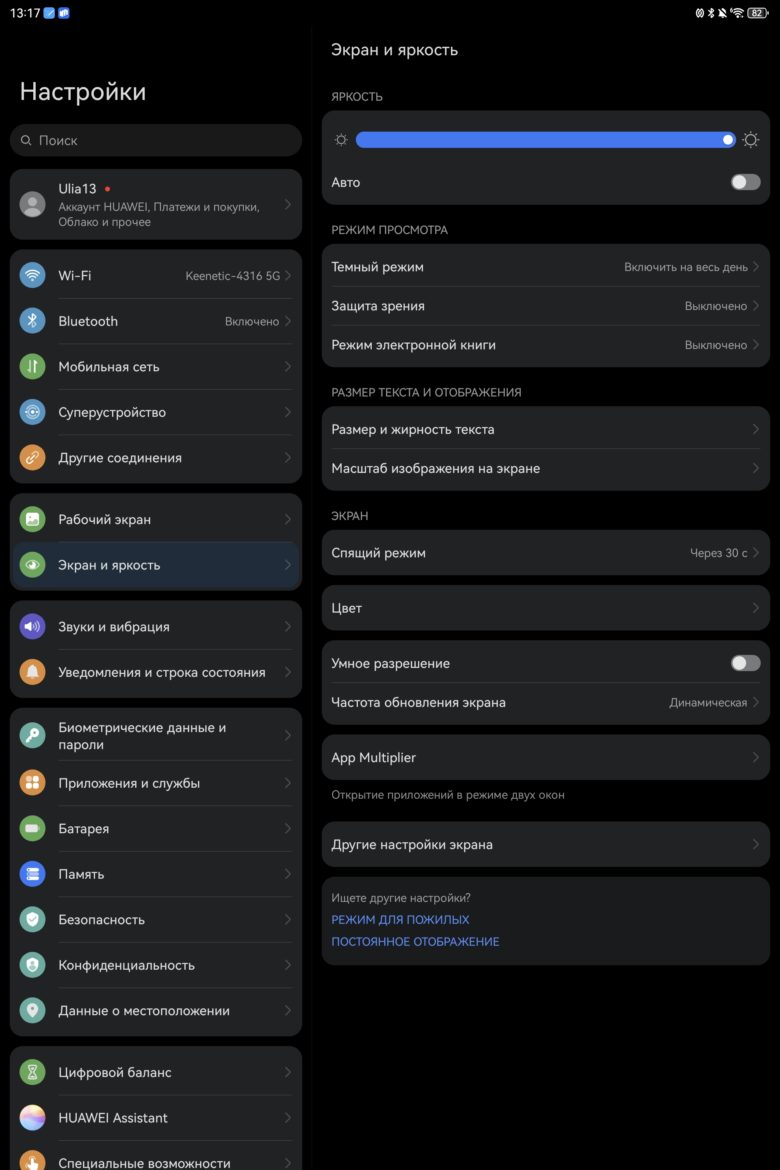Tap the Безопасность shield icon

tap(32, 919)
